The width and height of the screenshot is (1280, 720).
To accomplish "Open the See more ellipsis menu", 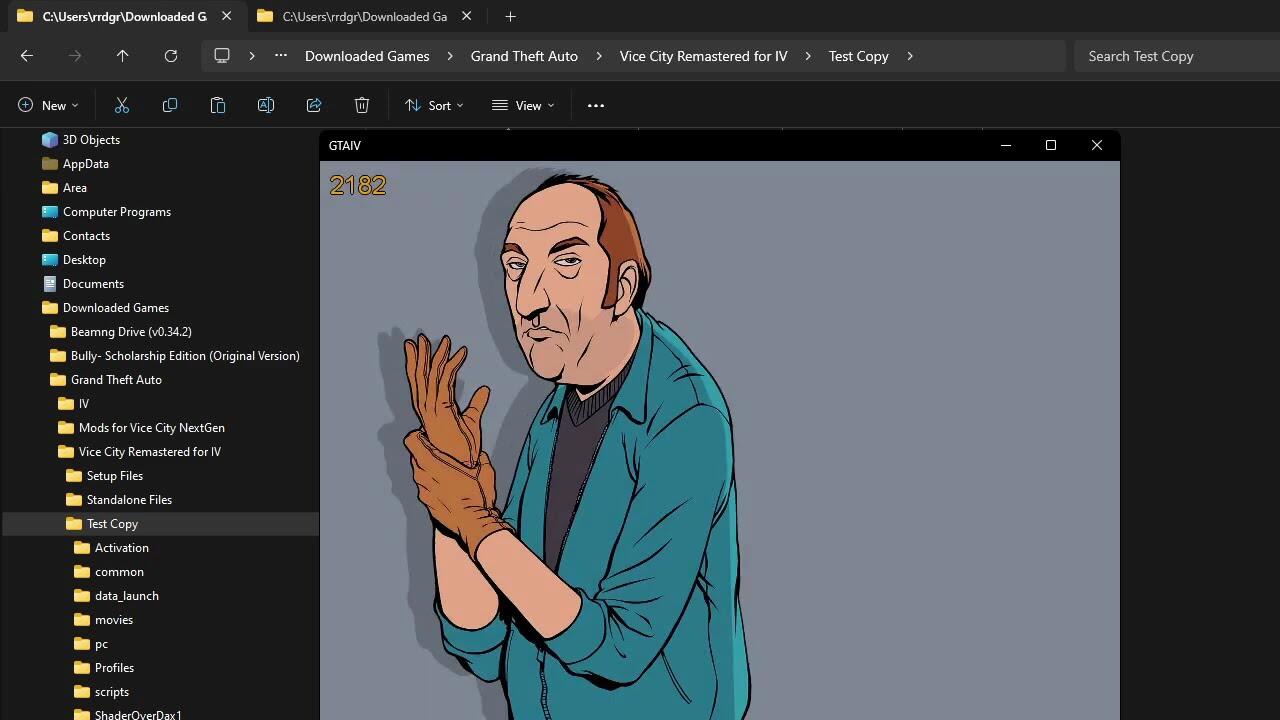I will click(596, 105).
